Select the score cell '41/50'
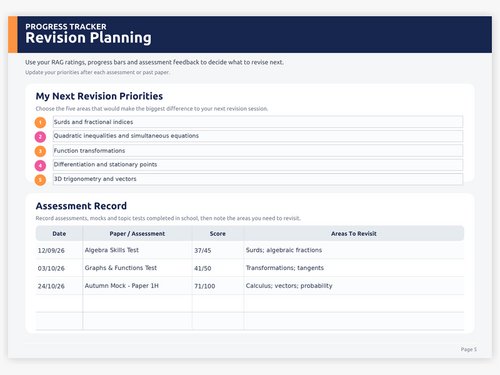 pyautogui.click(x=218, y=268)
